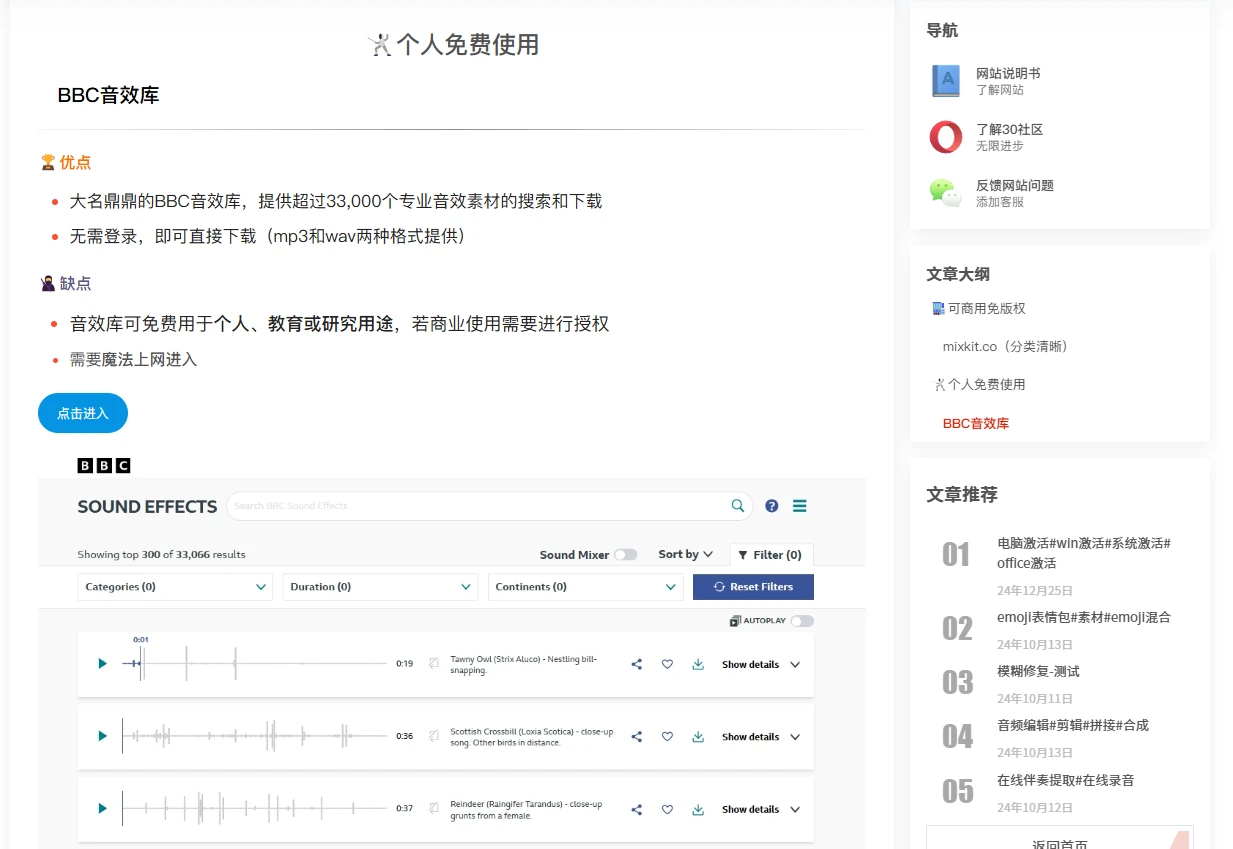Share the Reindeer sound

(637, 809)
